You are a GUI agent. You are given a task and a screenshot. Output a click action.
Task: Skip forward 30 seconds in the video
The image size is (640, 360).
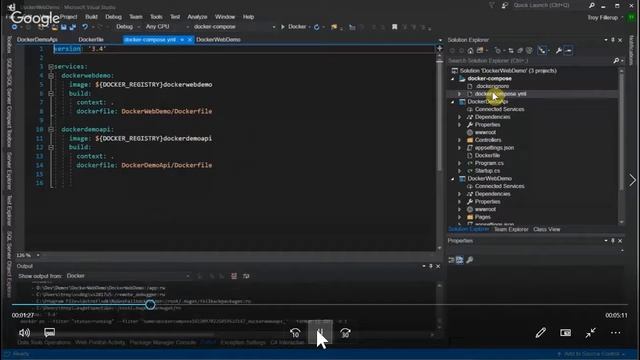point(345,333)
